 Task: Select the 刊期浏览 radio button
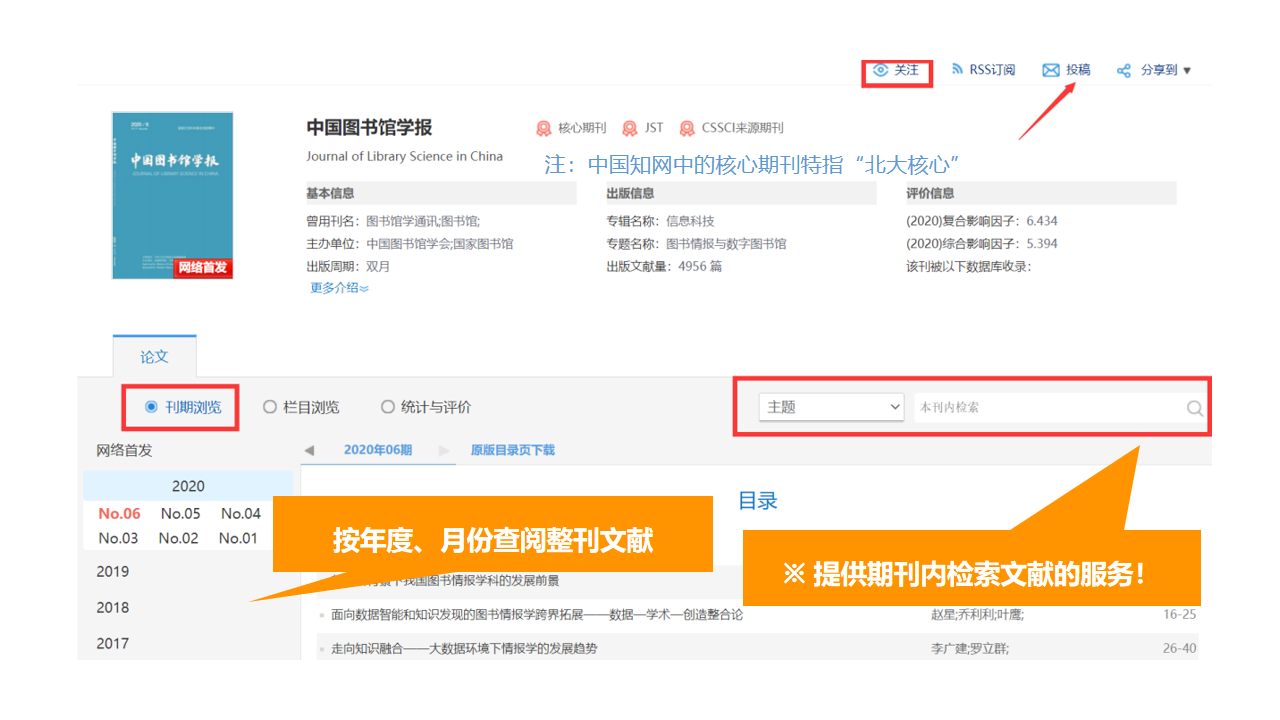(152, 407)
